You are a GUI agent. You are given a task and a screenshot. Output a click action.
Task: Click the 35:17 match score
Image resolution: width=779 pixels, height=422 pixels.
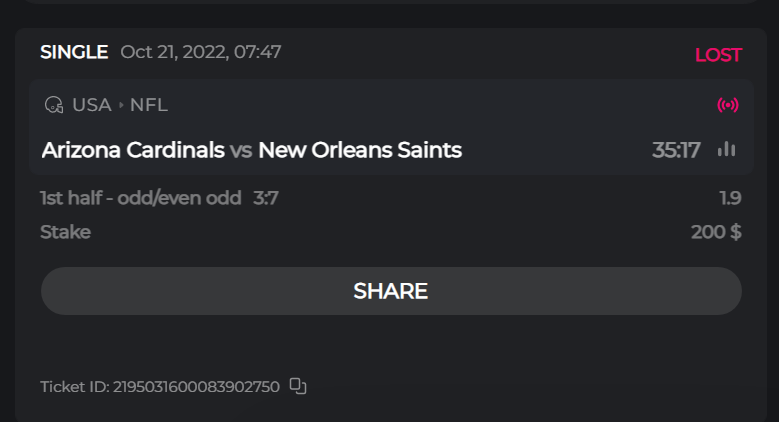point(676,150)
